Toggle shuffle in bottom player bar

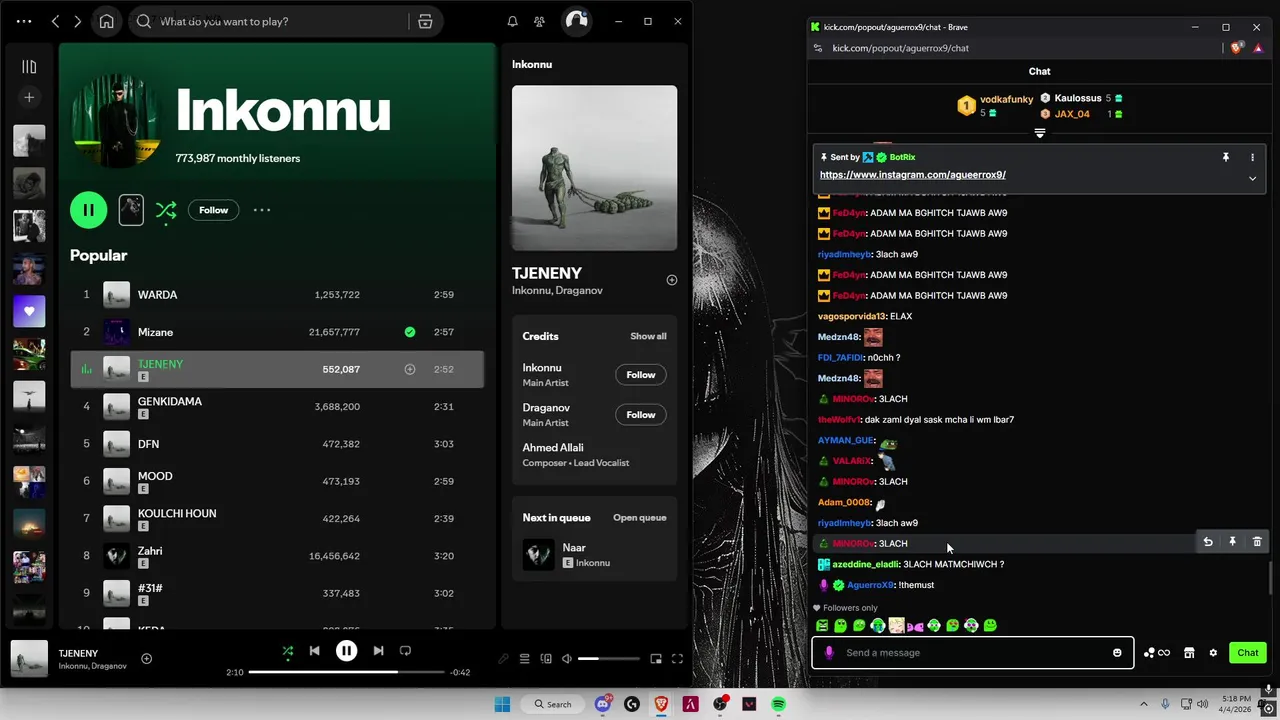pyautogui.click(x=288, y=651)
